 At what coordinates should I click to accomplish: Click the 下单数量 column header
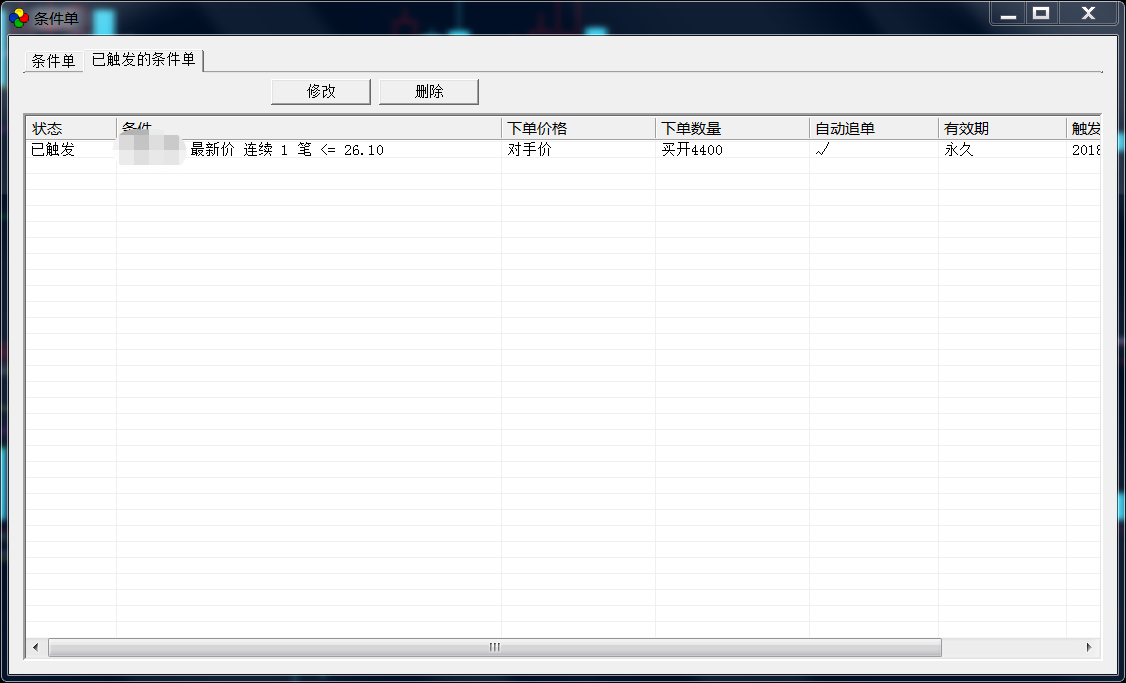click(x=732, y=129)
